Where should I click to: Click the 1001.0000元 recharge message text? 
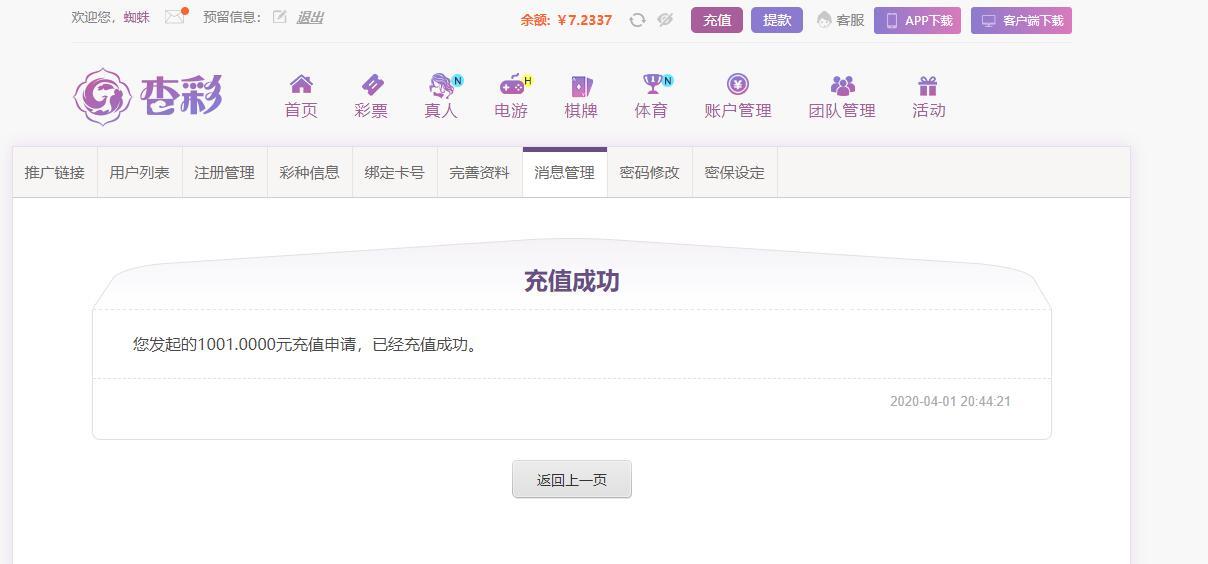307,345
